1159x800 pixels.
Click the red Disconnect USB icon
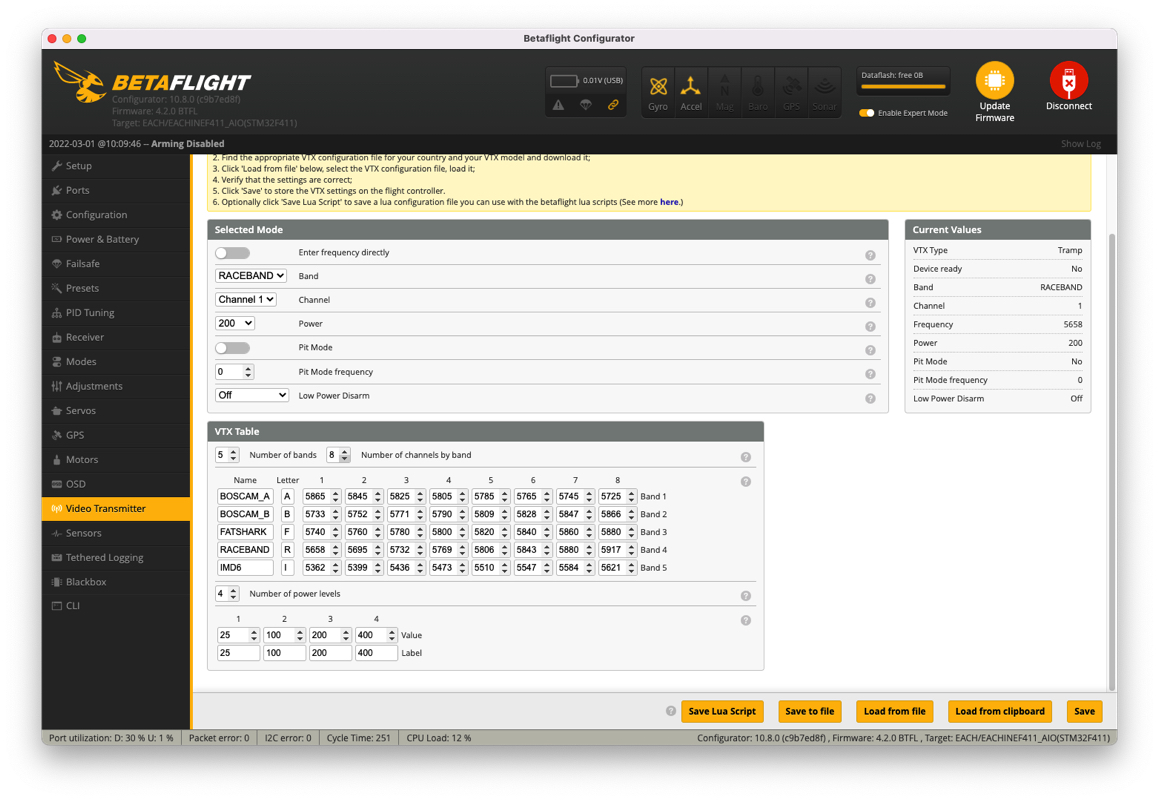1068,81
